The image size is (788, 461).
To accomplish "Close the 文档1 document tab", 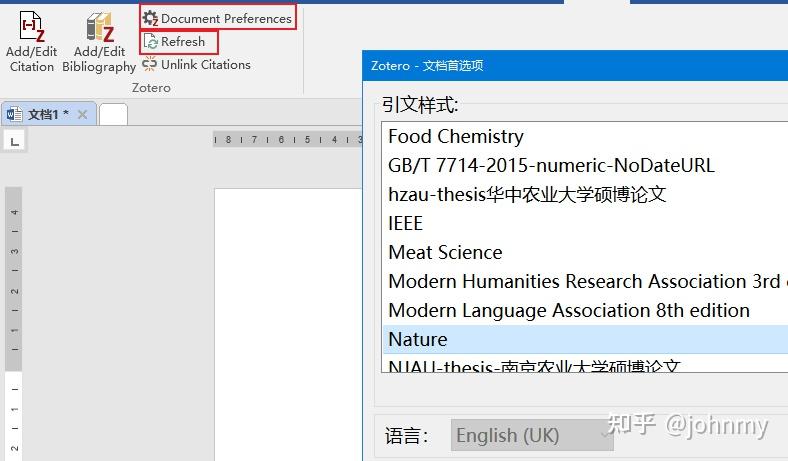I will pos(82,115).
